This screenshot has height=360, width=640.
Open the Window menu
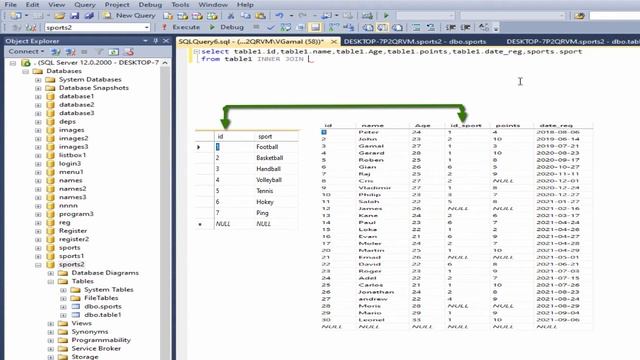pos(213,5)
